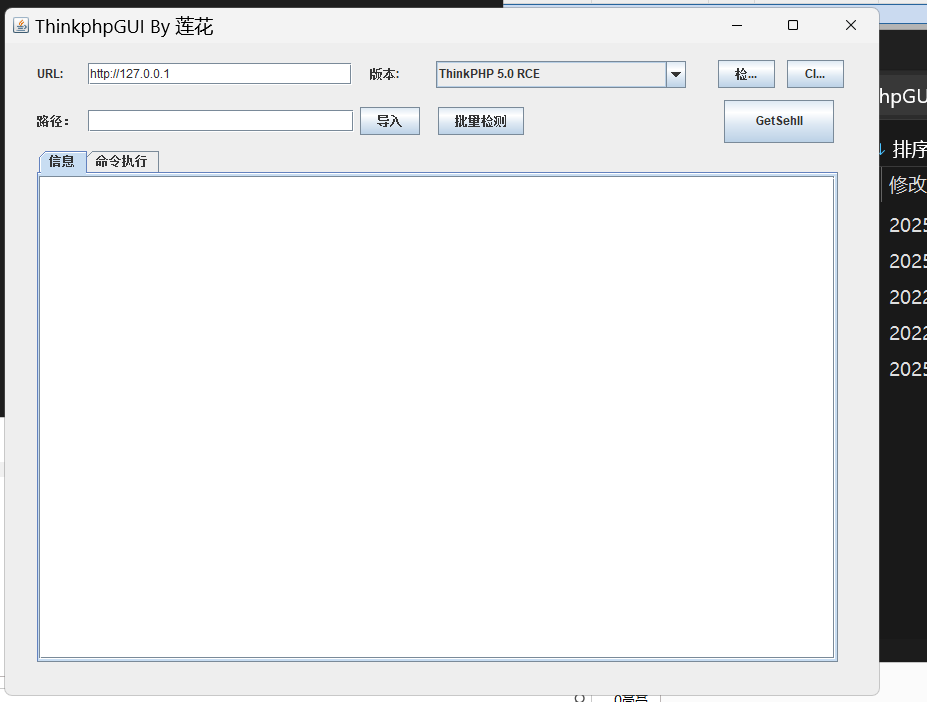Minimize the ThinkphpGUI window
Image resolution: width=927 pixels, height=702 pixels.
[x=737, y=25]
